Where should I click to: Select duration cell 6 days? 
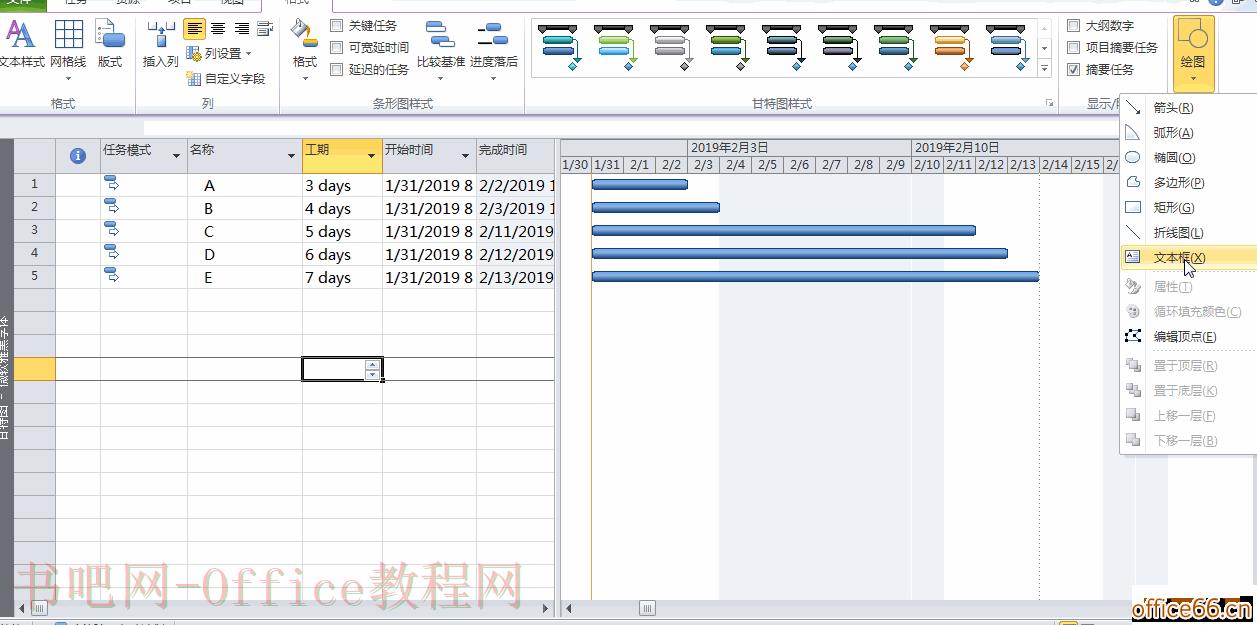342,255
